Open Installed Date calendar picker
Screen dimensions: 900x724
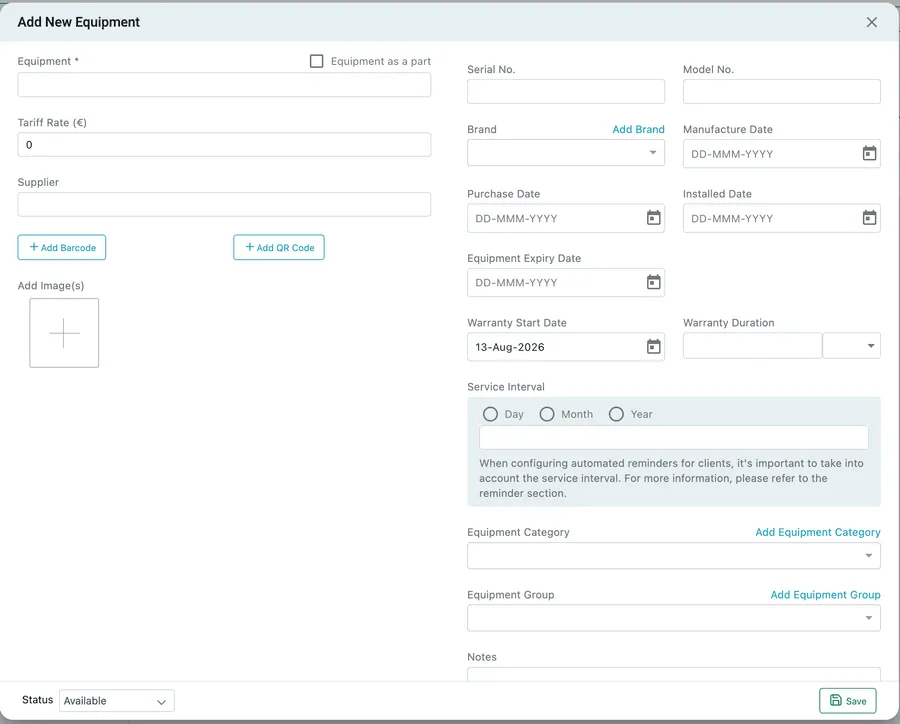point(869,218)
